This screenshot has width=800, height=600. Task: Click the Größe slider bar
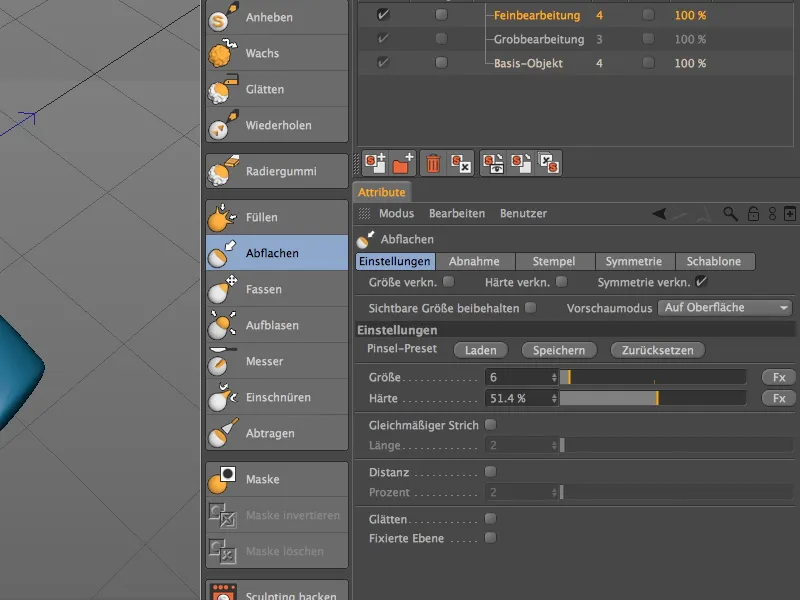tap(653, 378)
